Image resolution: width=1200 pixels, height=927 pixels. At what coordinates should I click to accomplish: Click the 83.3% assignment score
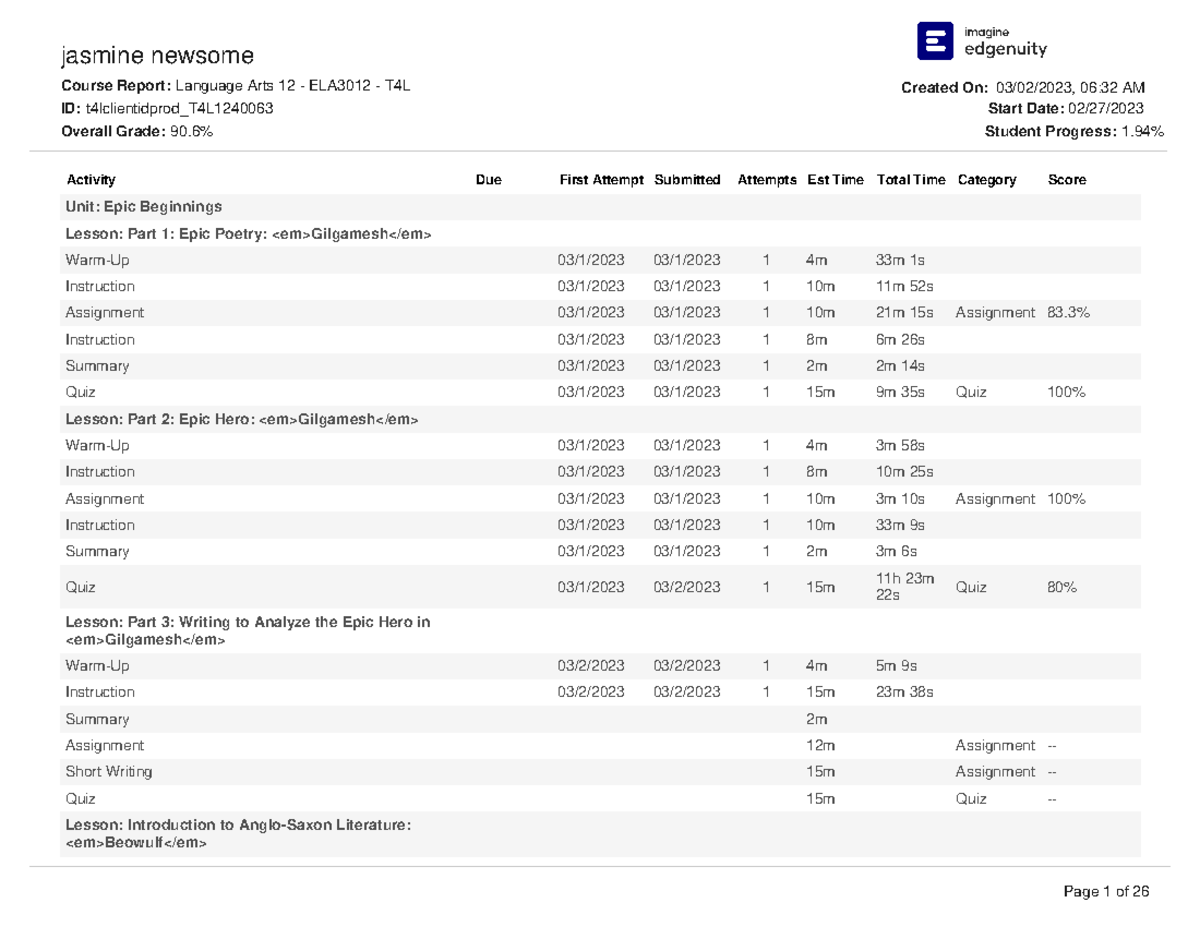1068,313
